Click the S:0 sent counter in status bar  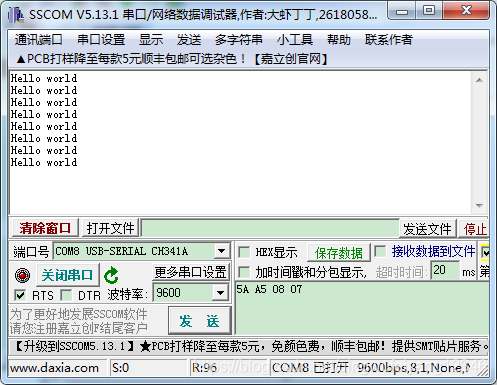pyautogui.click(x=121, y=368)
